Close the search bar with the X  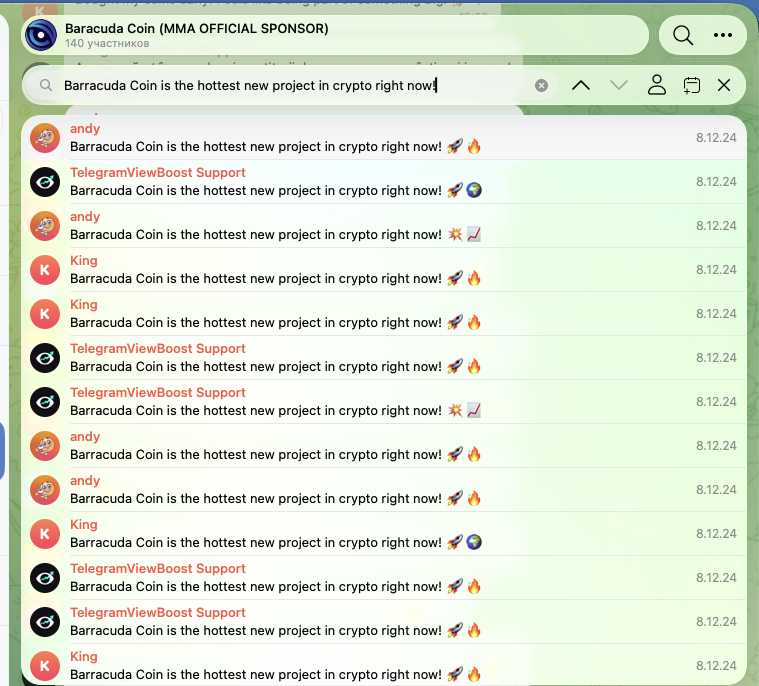coord(724,86)
